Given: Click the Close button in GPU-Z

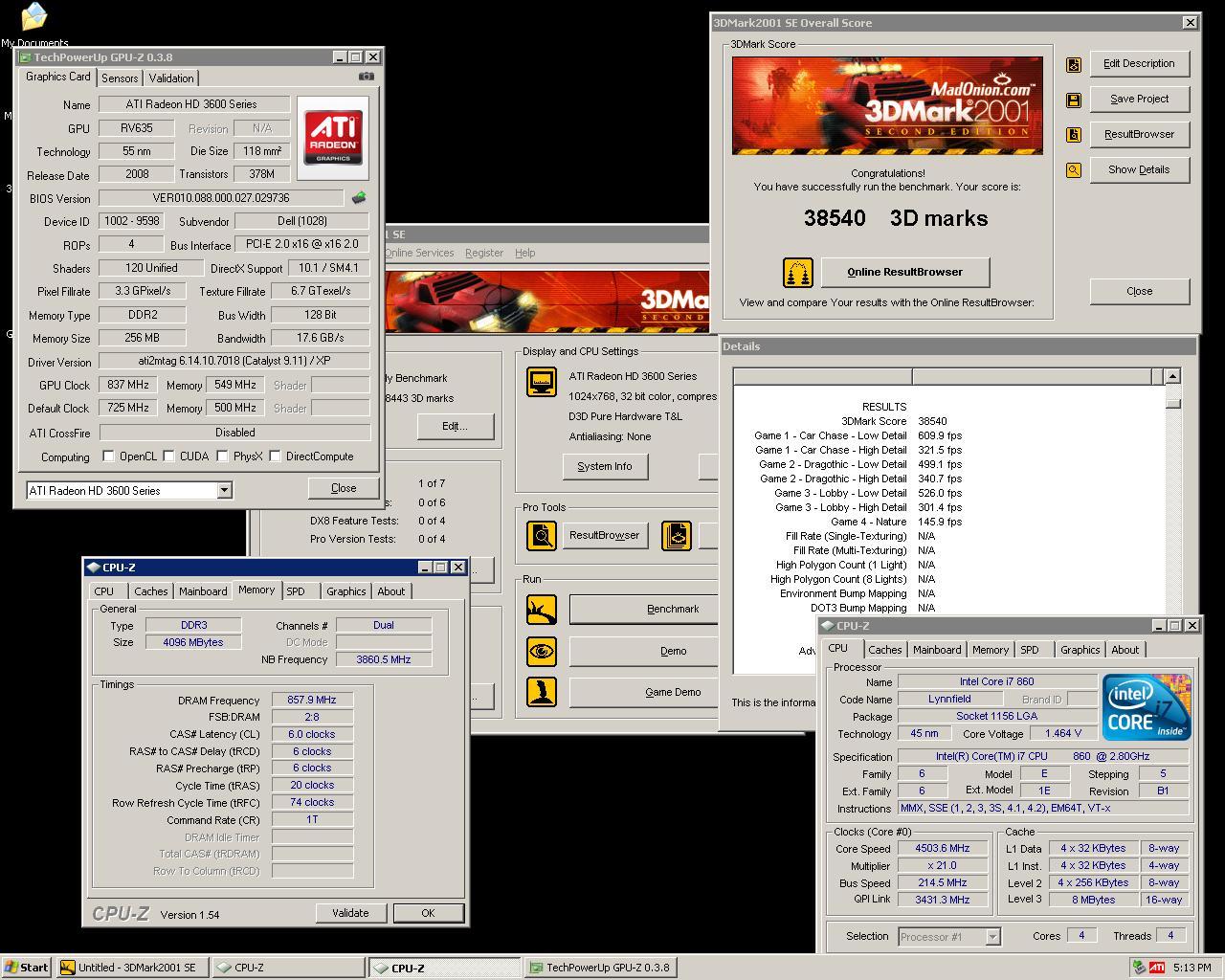Looking at the screenshot, I should (344, 488).
